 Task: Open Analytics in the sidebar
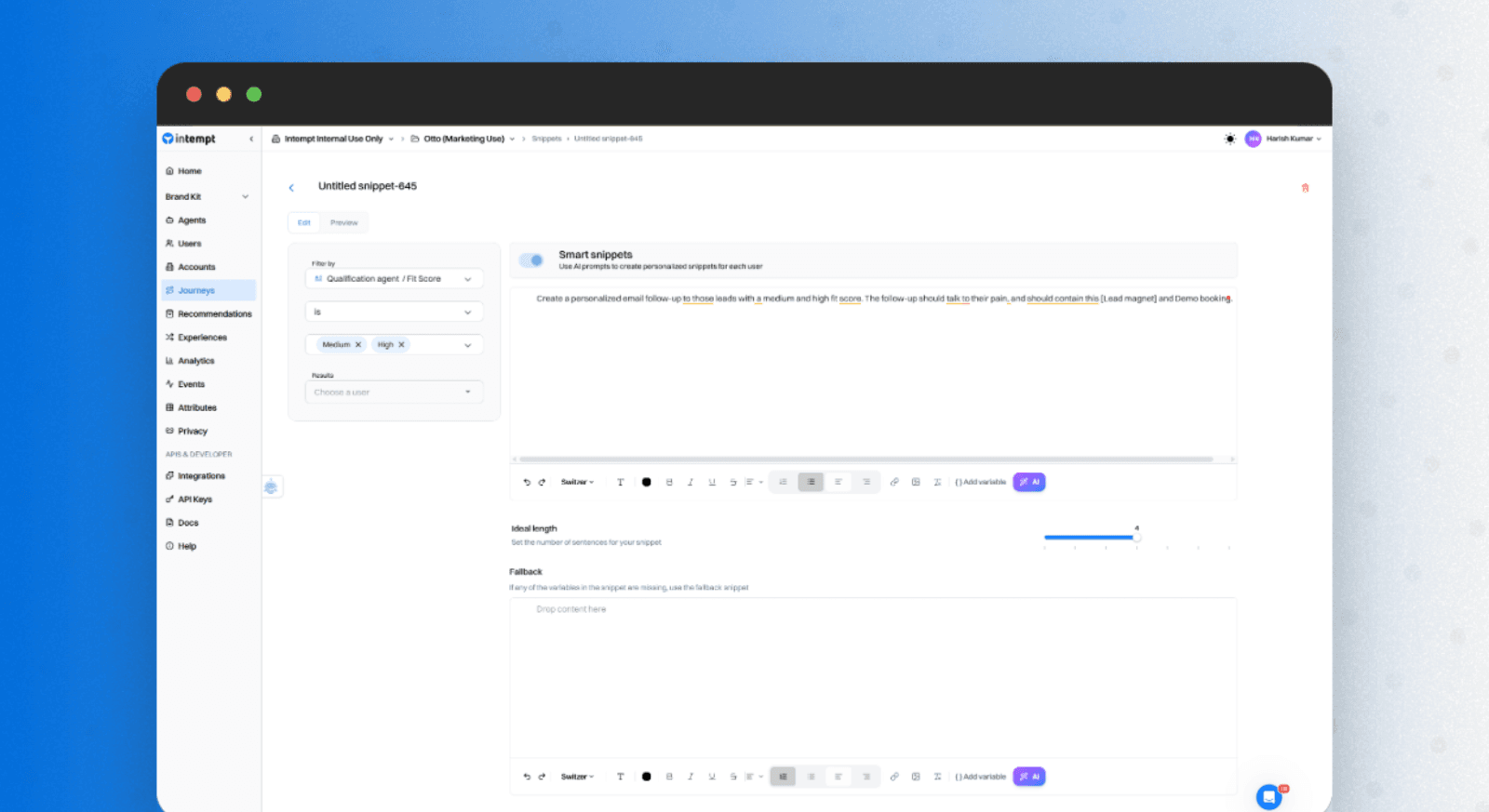195,361
